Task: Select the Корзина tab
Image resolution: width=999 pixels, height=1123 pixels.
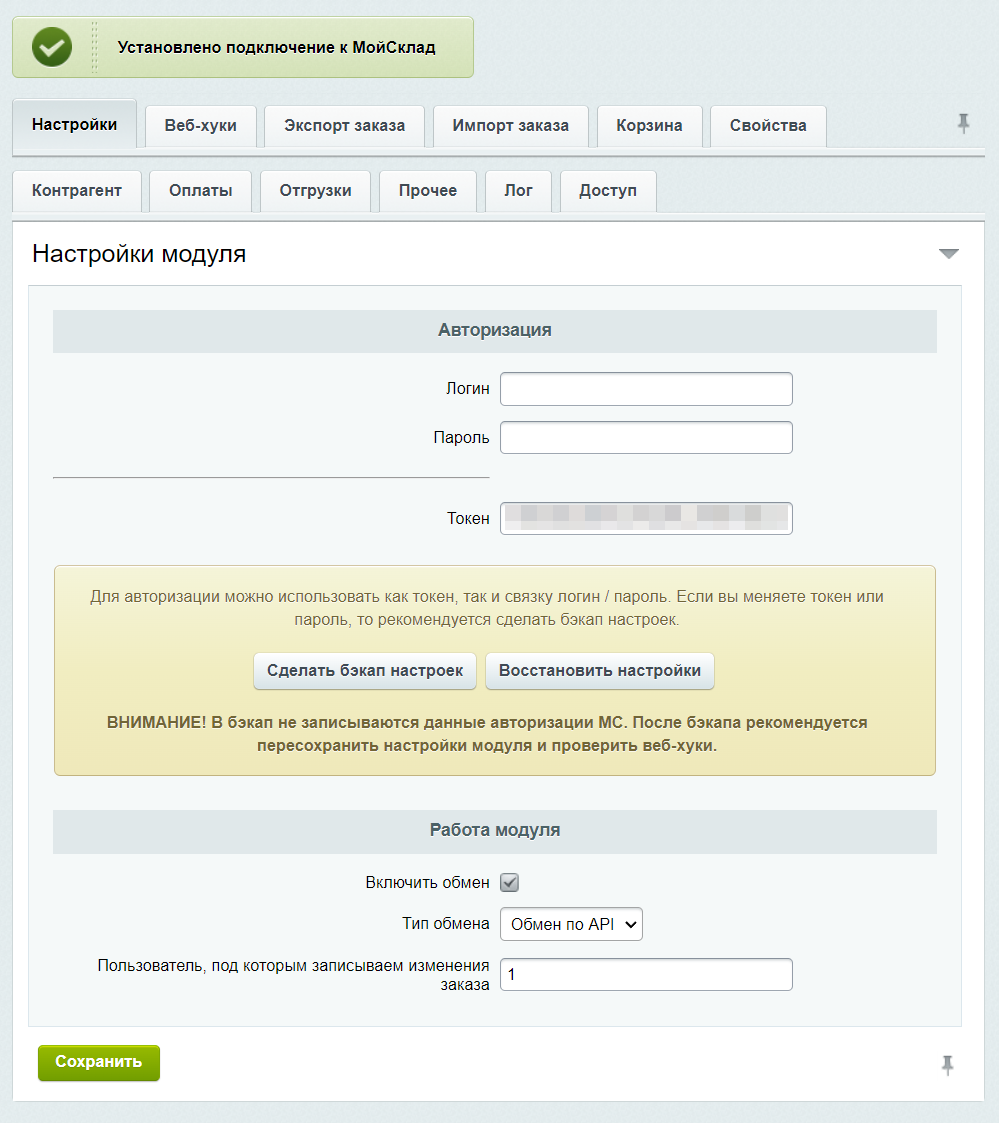Action: [x=649, y=126]
